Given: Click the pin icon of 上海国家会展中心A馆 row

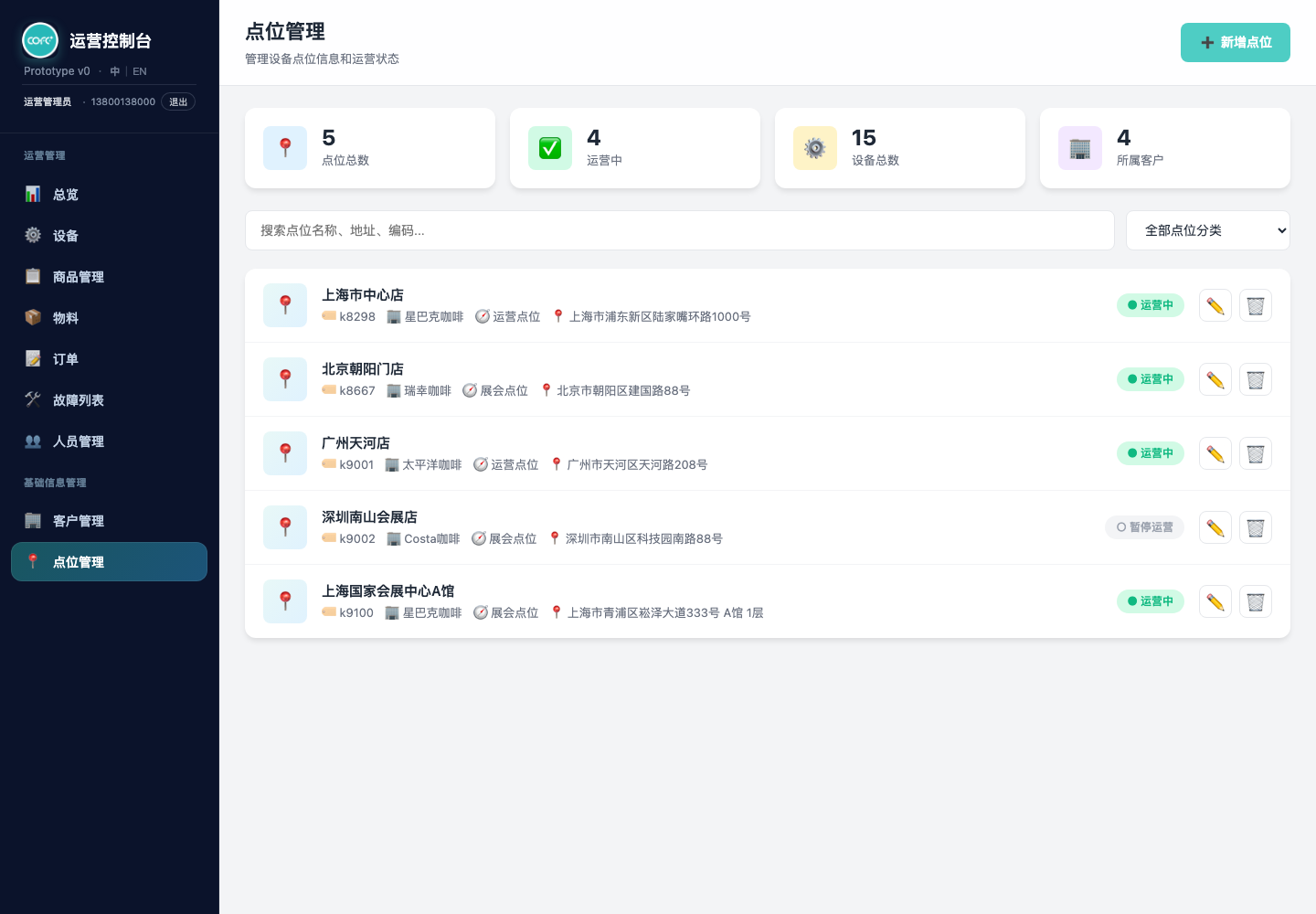Looking at the screenshot, I should tap(285, 601).
